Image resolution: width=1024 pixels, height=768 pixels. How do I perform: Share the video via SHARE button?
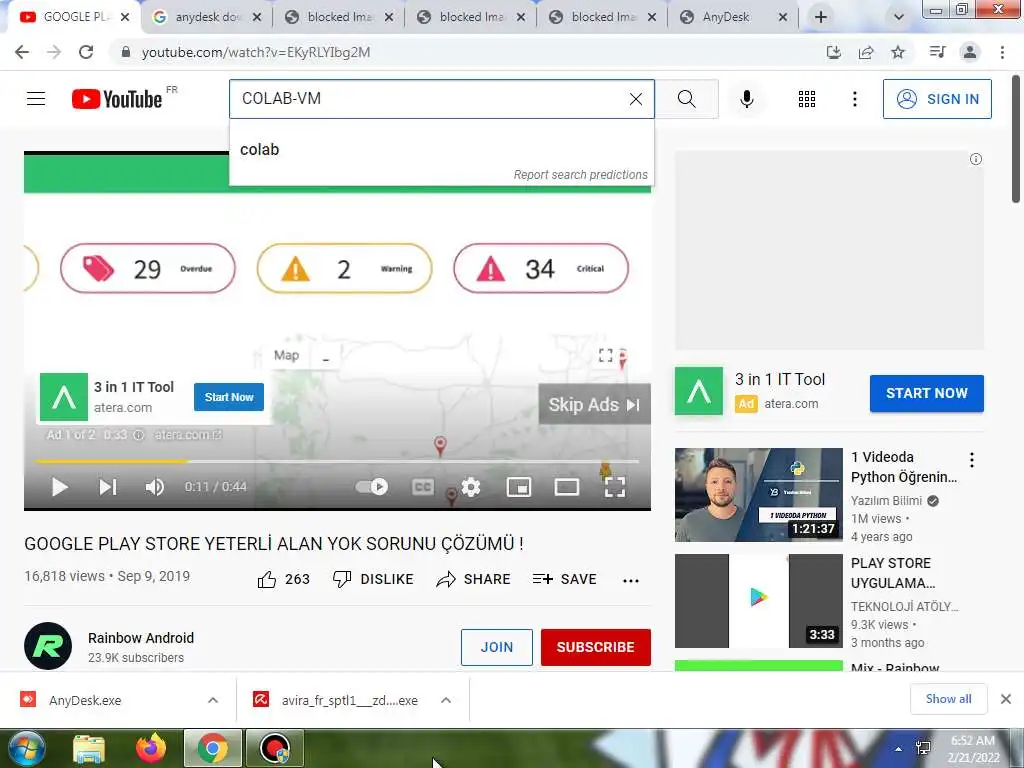tap(473, 579)
